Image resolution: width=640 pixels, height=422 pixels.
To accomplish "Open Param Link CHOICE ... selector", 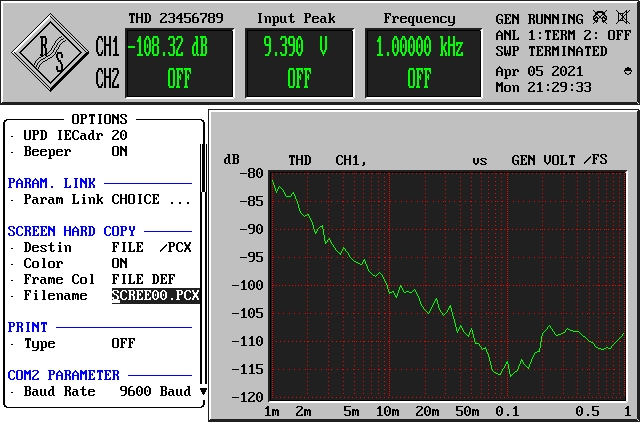I will tap(151, 200).
